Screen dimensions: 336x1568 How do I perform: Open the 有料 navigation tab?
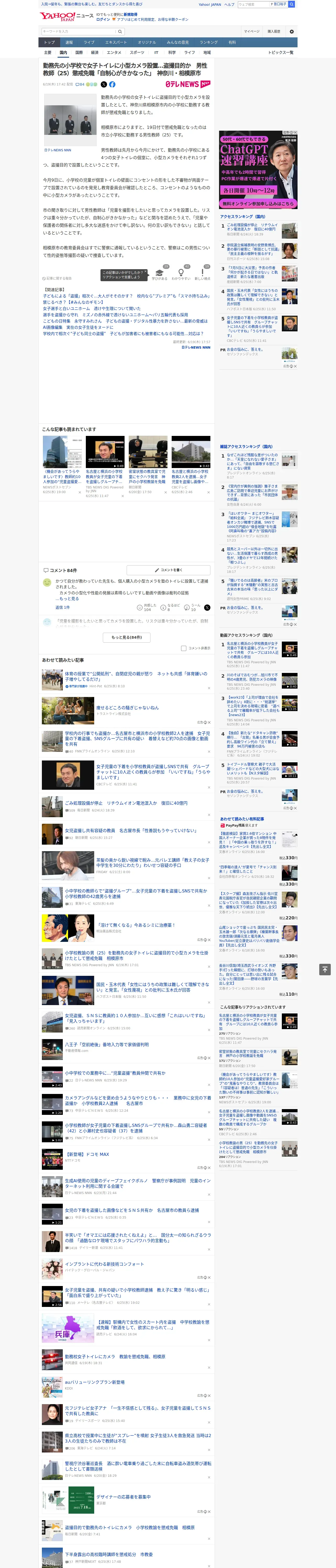(232, 43)
